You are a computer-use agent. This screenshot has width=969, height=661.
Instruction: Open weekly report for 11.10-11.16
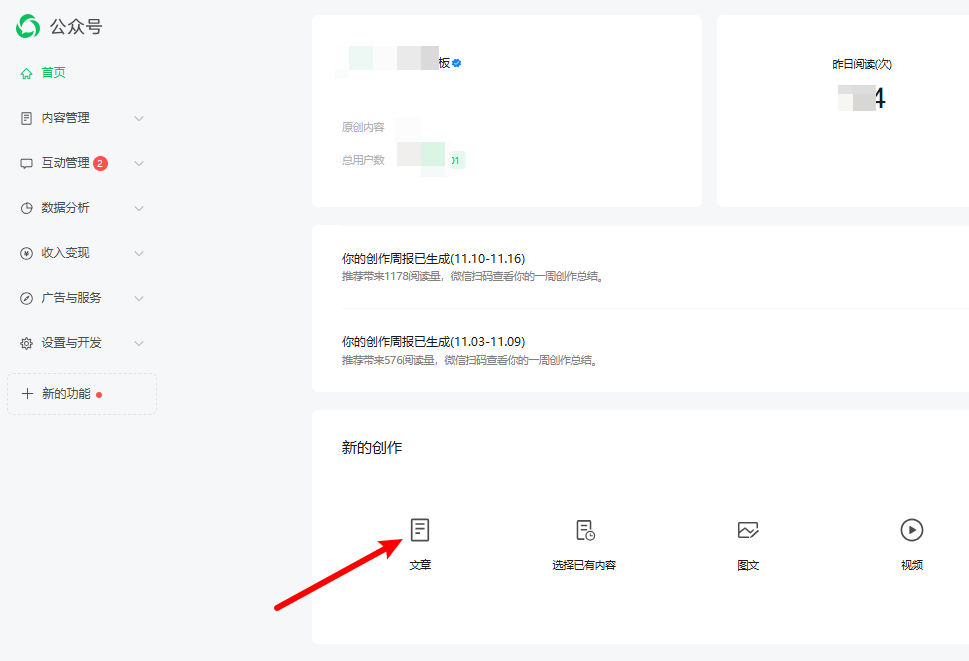pyautogui.click(x=433, y=259)
